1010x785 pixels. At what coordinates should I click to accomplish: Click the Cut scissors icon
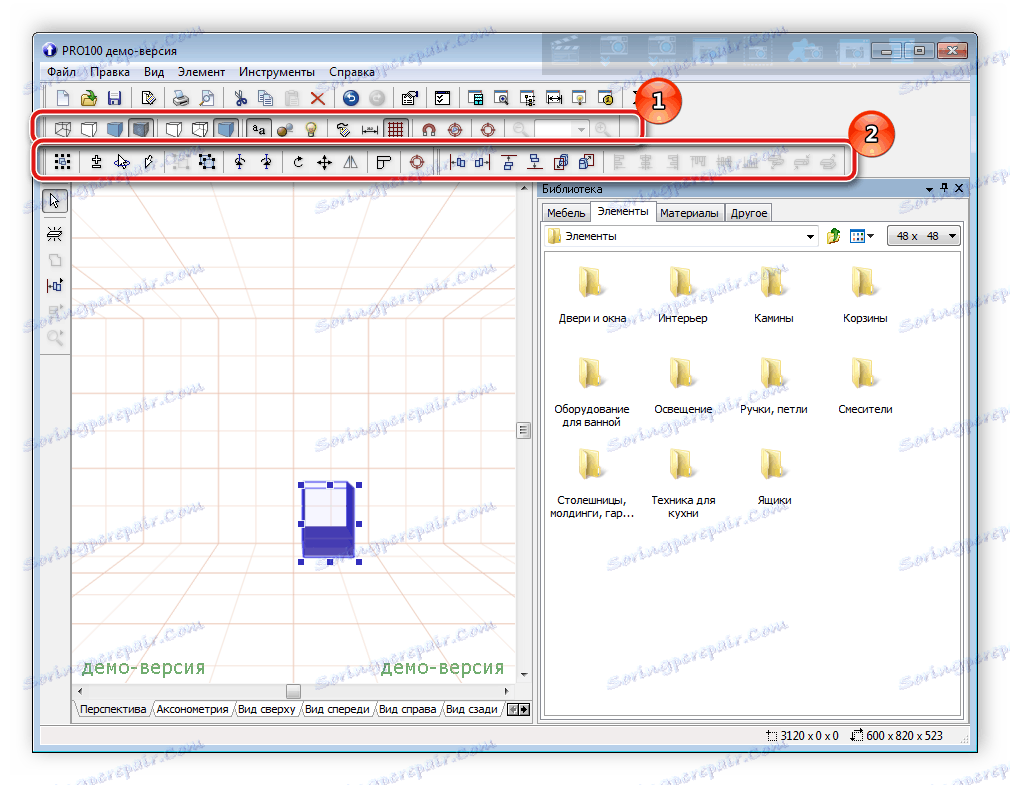240,98
